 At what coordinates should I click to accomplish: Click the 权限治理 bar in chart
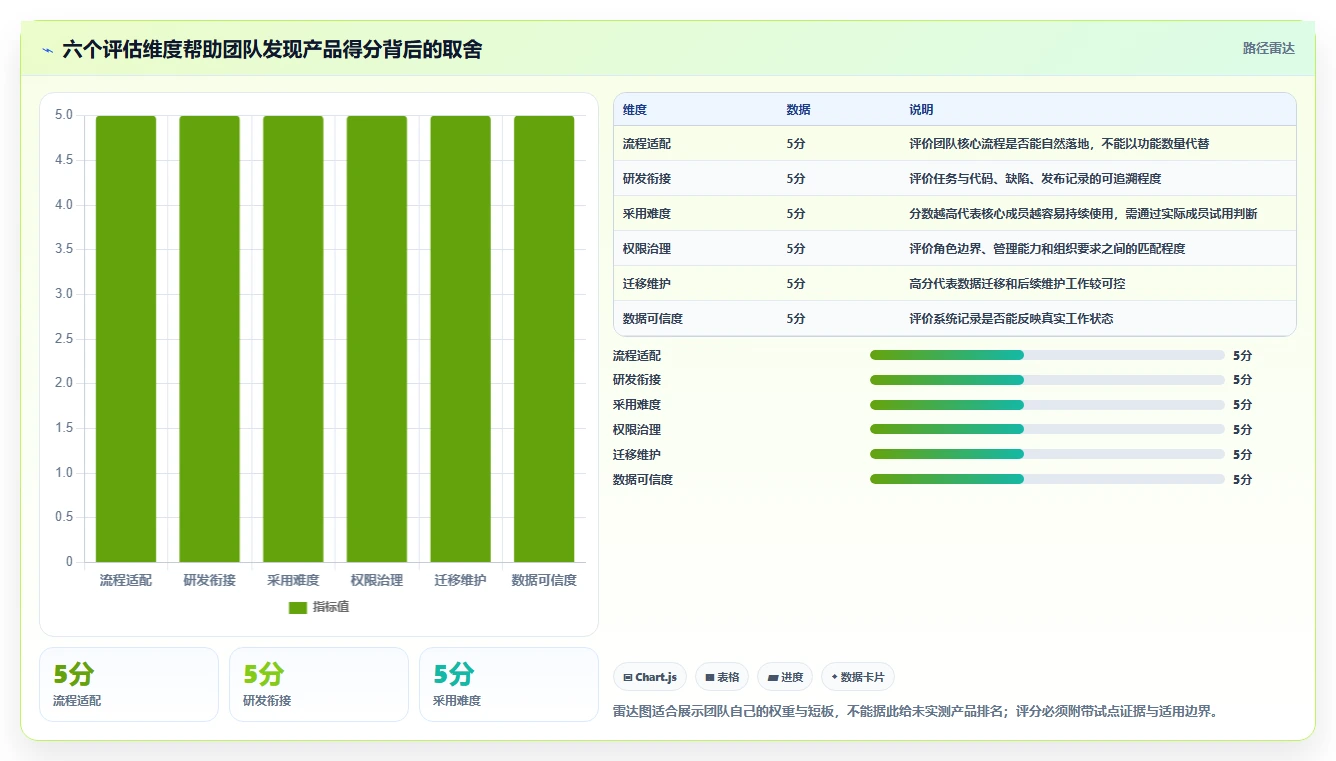tap(377, 339)
